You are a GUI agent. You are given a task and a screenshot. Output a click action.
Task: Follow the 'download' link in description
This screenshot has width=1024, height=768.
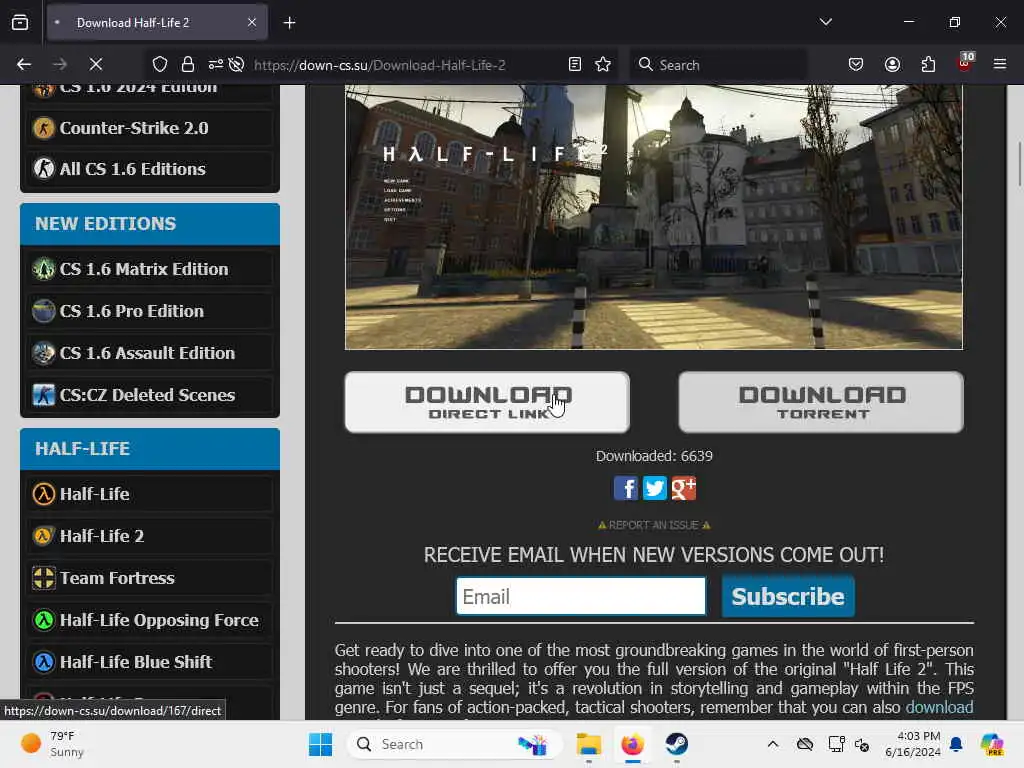click(x=939, y=707)
